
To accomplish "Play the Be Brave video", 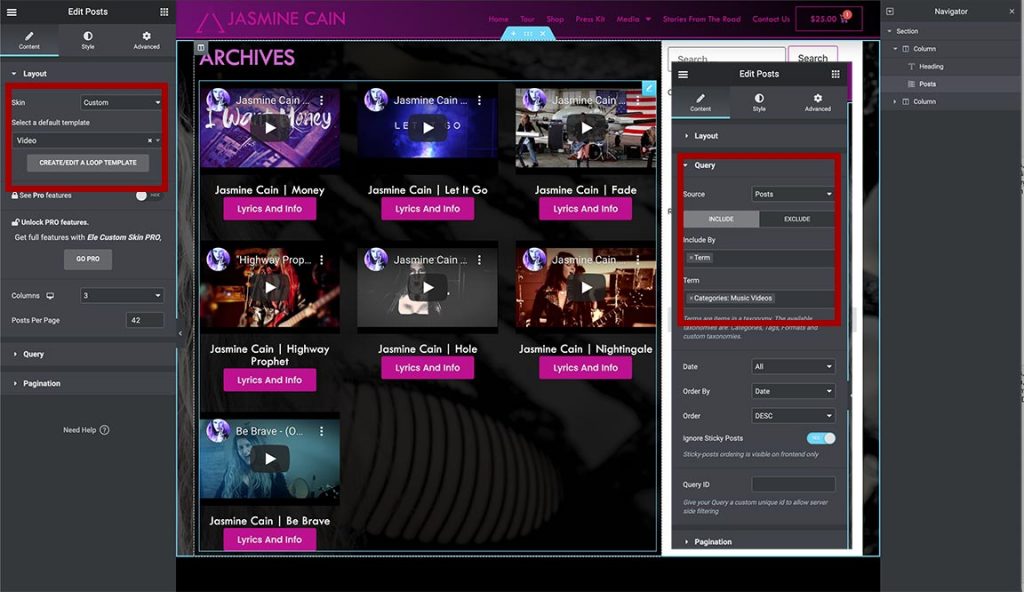I will click(x=270, y=459).
